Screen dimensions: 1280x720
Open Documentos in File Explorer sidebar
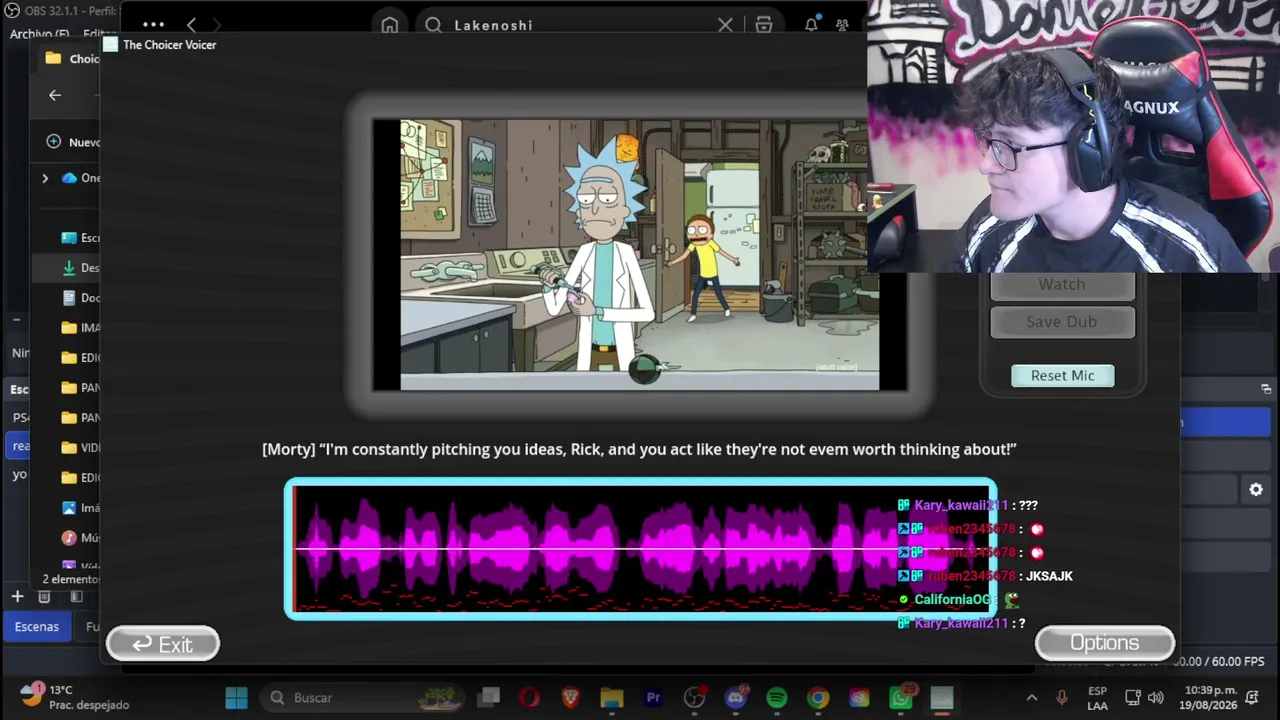80,298
